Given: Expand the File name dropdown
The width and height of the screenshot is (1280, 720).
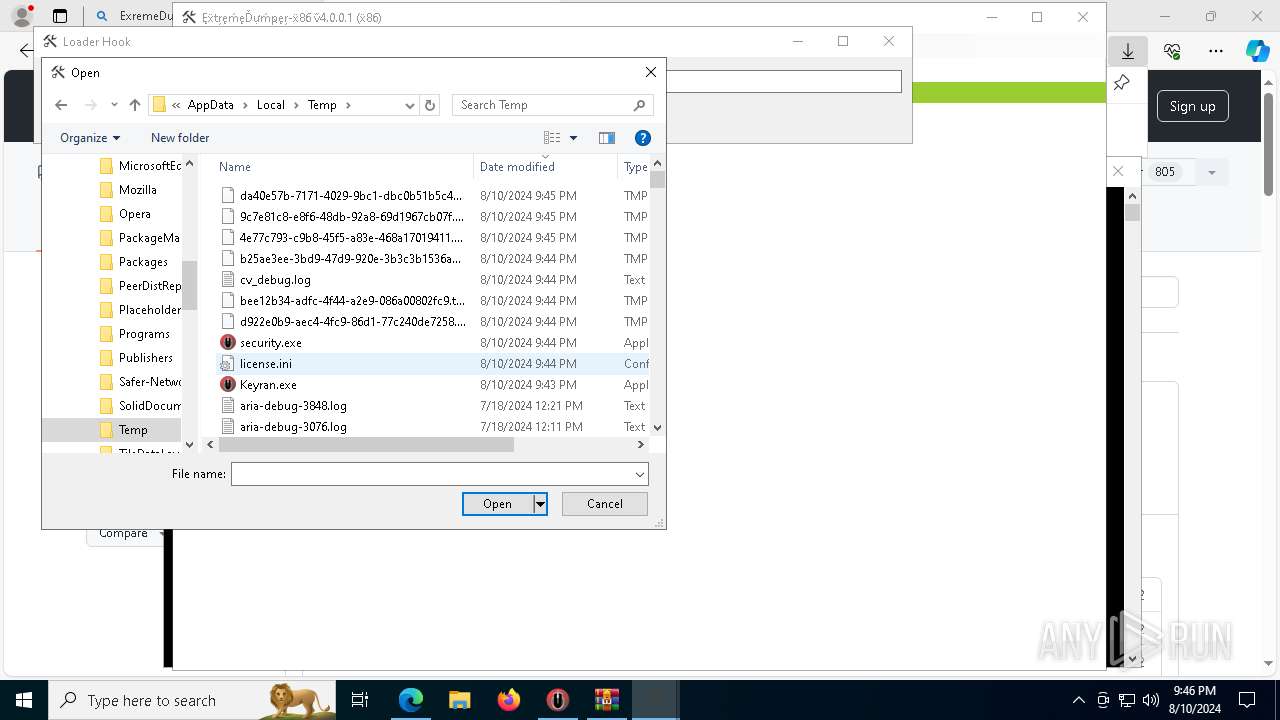Looking at the screenshot, I should tap(640, 474).
